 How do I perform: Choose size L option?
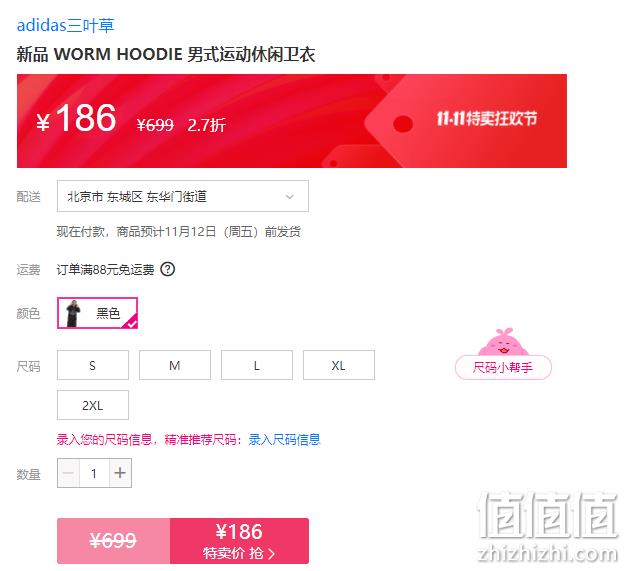click(x=257, y=365)
